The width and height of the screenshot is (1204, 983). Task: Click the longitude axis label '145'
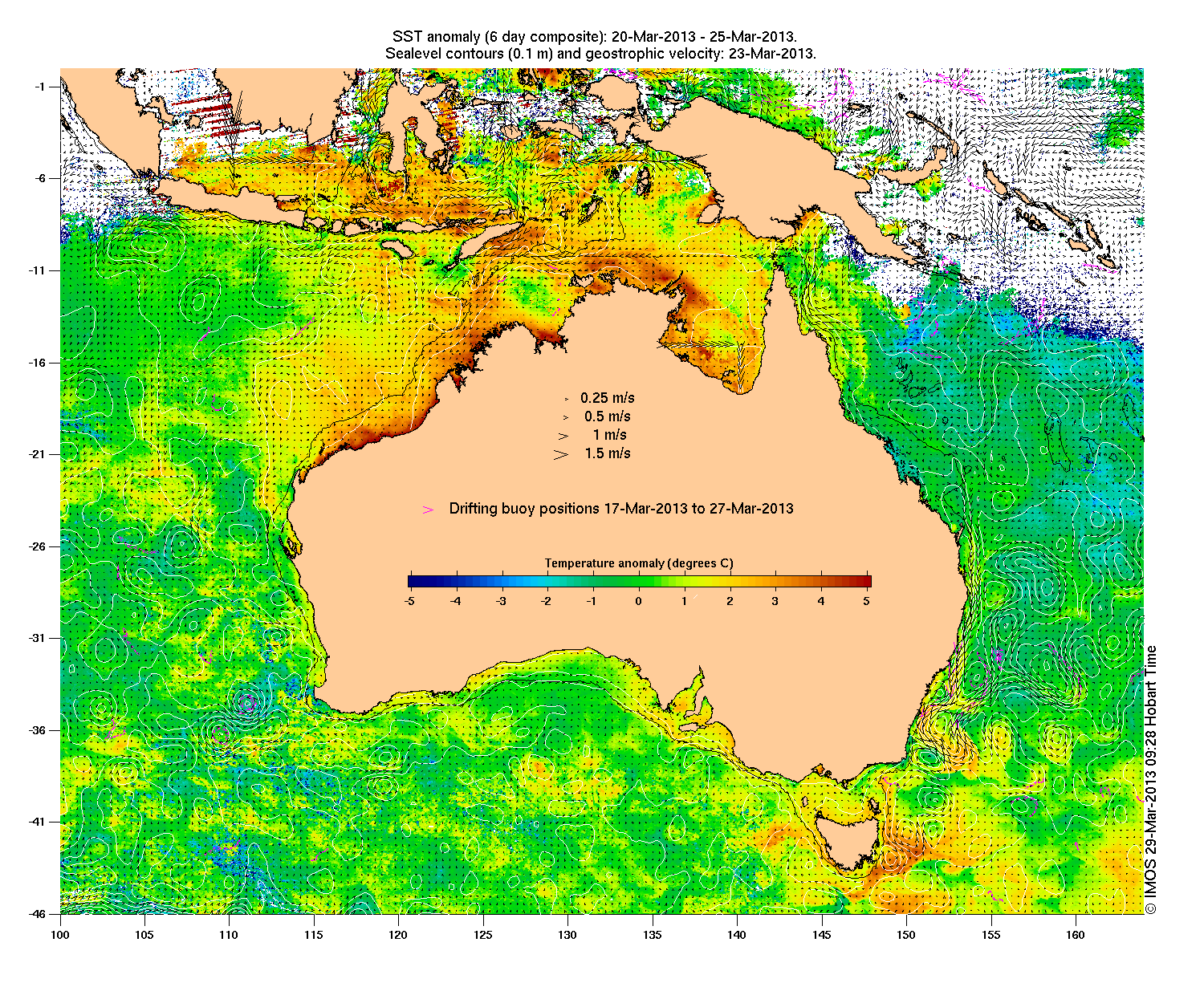(822, 935)
